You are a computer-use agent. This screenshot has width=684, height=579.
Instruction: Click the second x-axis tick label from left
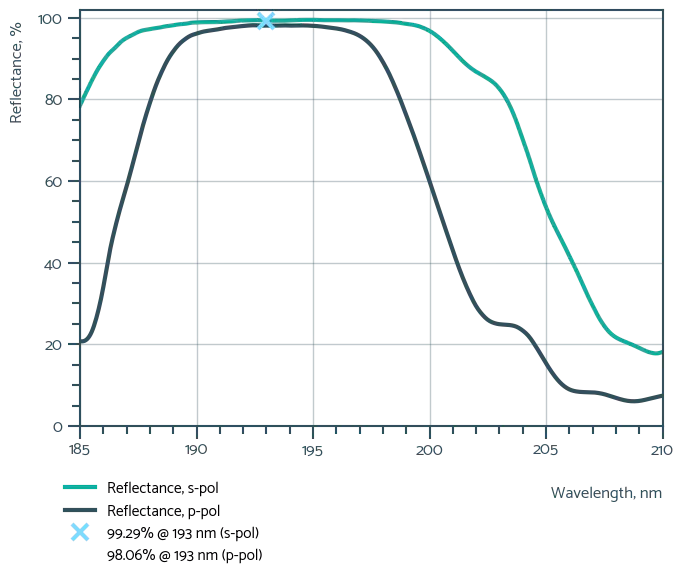(x=196, y=451)
